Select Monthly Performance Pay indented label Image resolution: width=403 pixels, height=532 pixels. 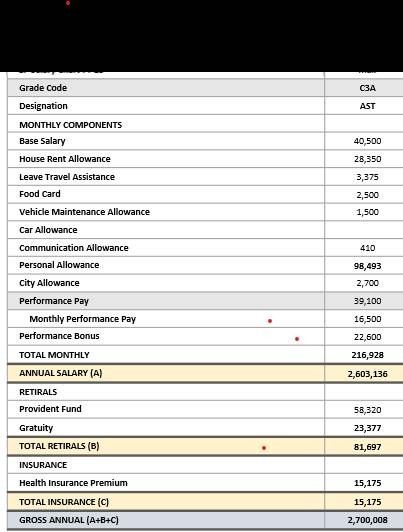pos(82,319)
